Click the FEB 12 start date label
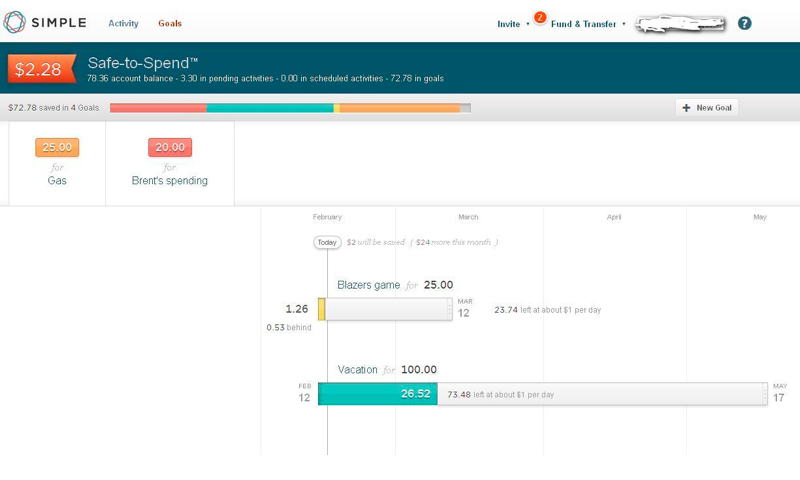This screenshot has height=480, width=800. click(304, 393)
